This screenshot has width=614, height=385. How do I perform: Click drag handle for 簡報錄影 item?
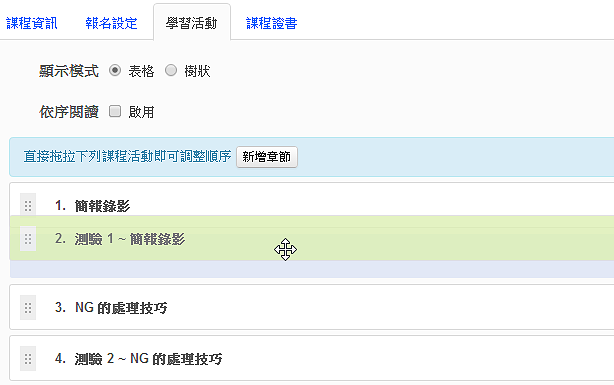tap(28, 205)
